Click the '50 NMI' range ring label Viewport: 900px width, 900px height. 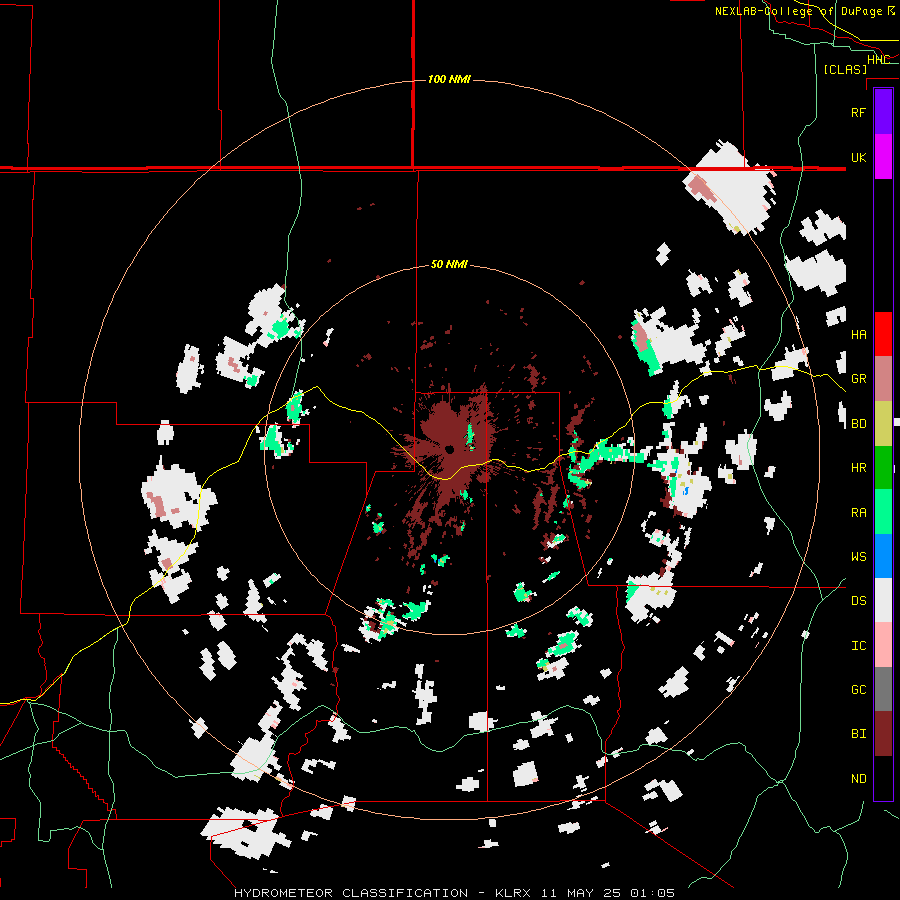449,264
